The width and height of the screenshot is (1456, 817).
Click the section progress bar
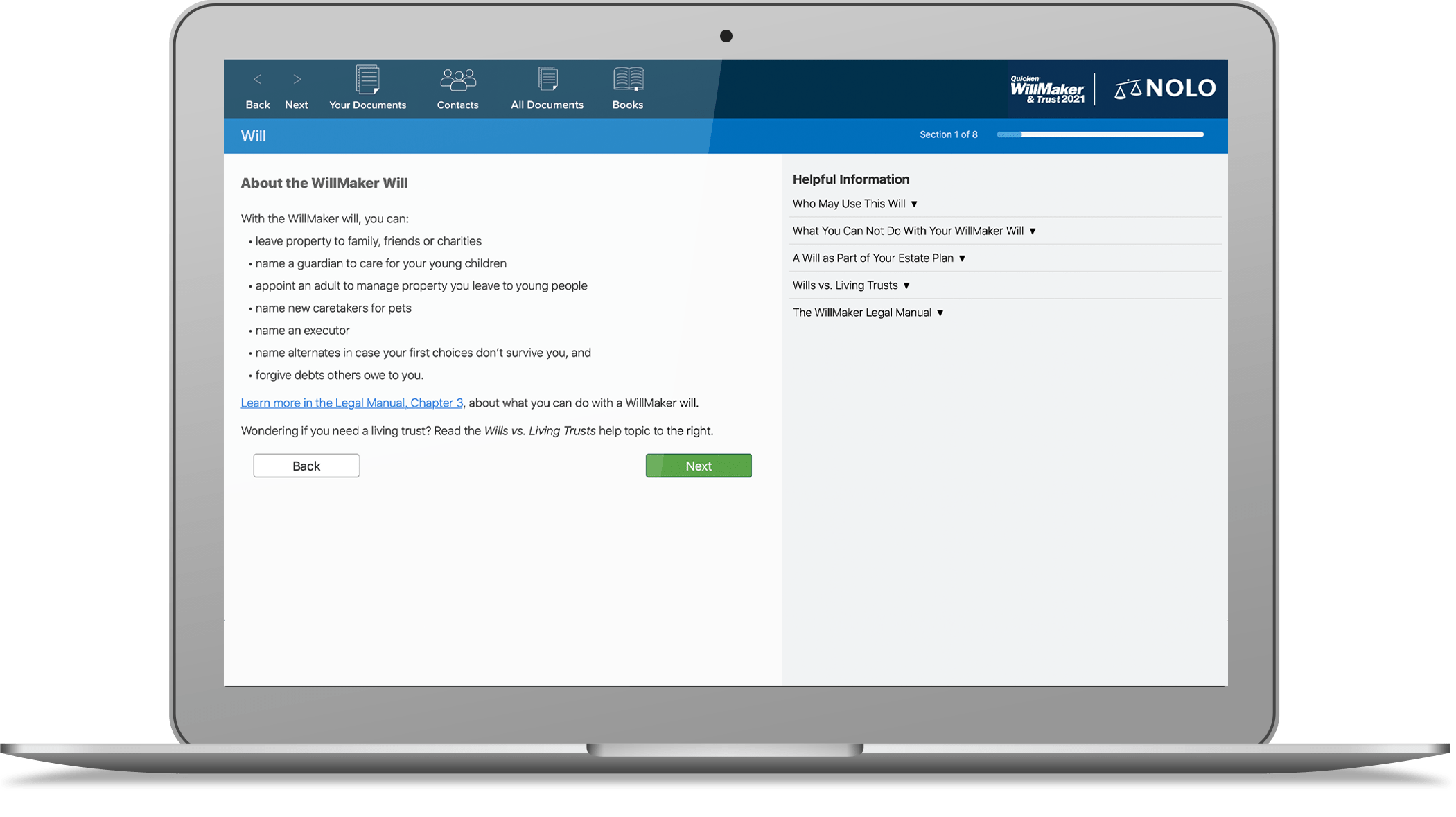coord(1100,134)
